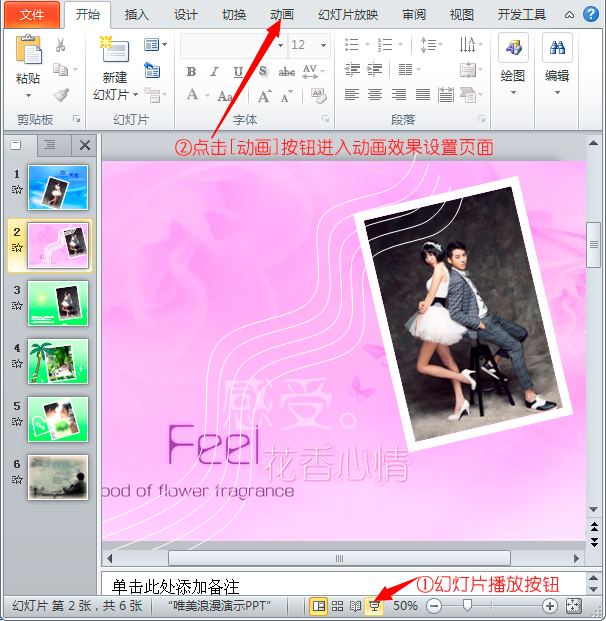
Task: Click decrease indent level icon
Action: (x=352, y=69)
